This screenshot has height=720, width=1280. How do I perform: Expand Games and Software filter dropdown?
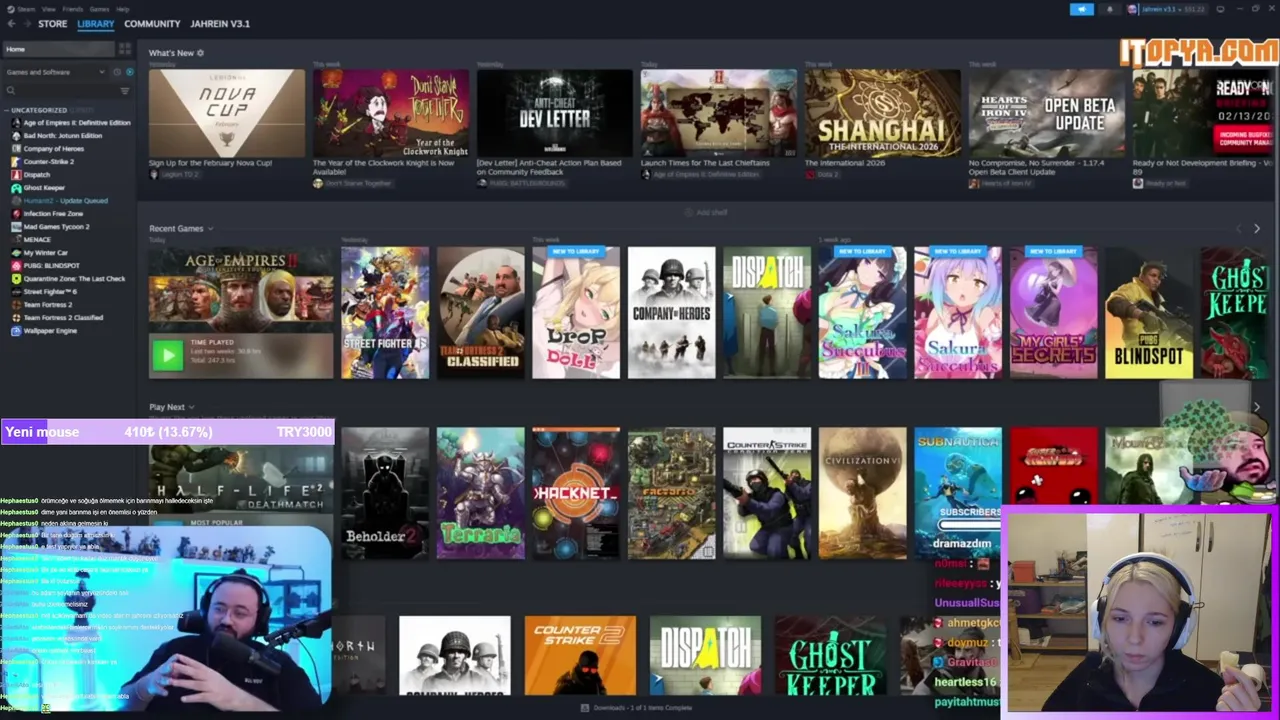pyautogui.click(x=101, y=72)
